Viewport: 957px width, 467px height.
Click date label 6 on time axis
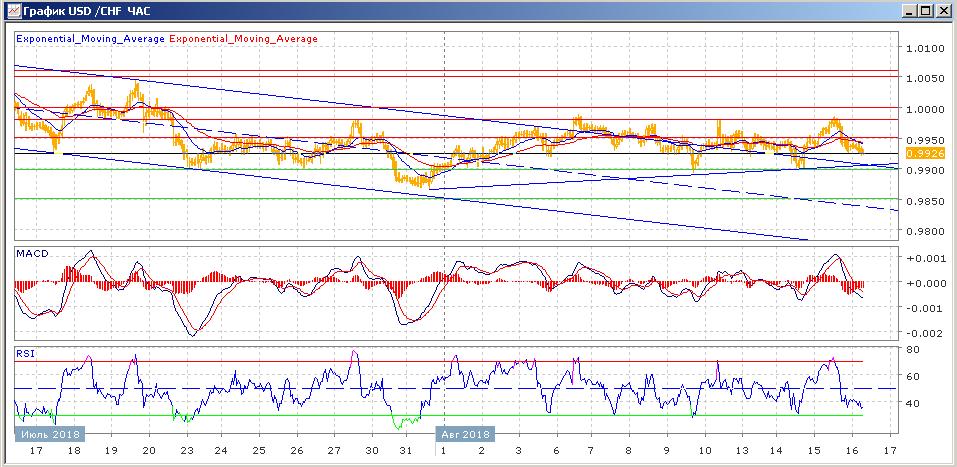(557, 451)
